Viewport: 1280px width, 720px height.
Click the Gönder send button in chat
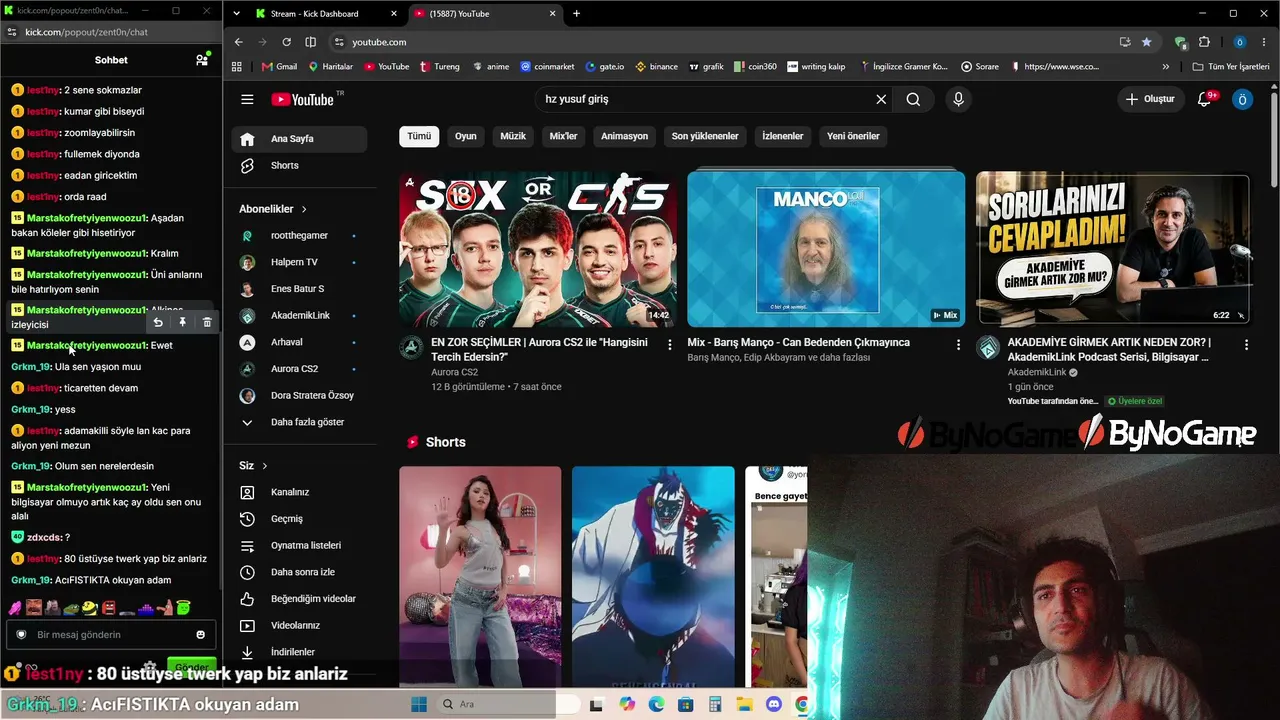tap(192, 667)
